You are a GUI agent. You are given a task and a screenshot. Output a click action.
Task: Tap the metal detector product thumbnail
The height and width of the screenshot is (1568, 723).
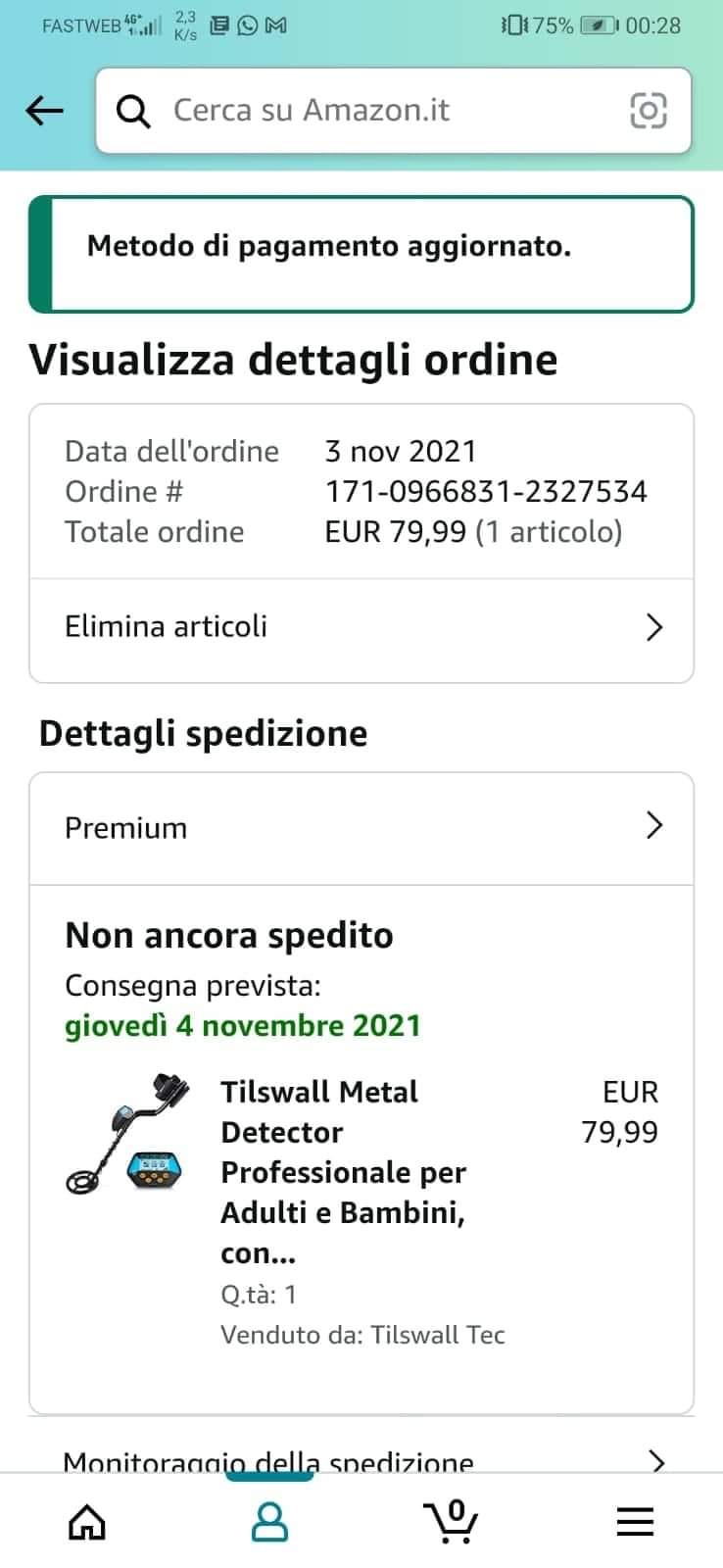(125, 1135)
